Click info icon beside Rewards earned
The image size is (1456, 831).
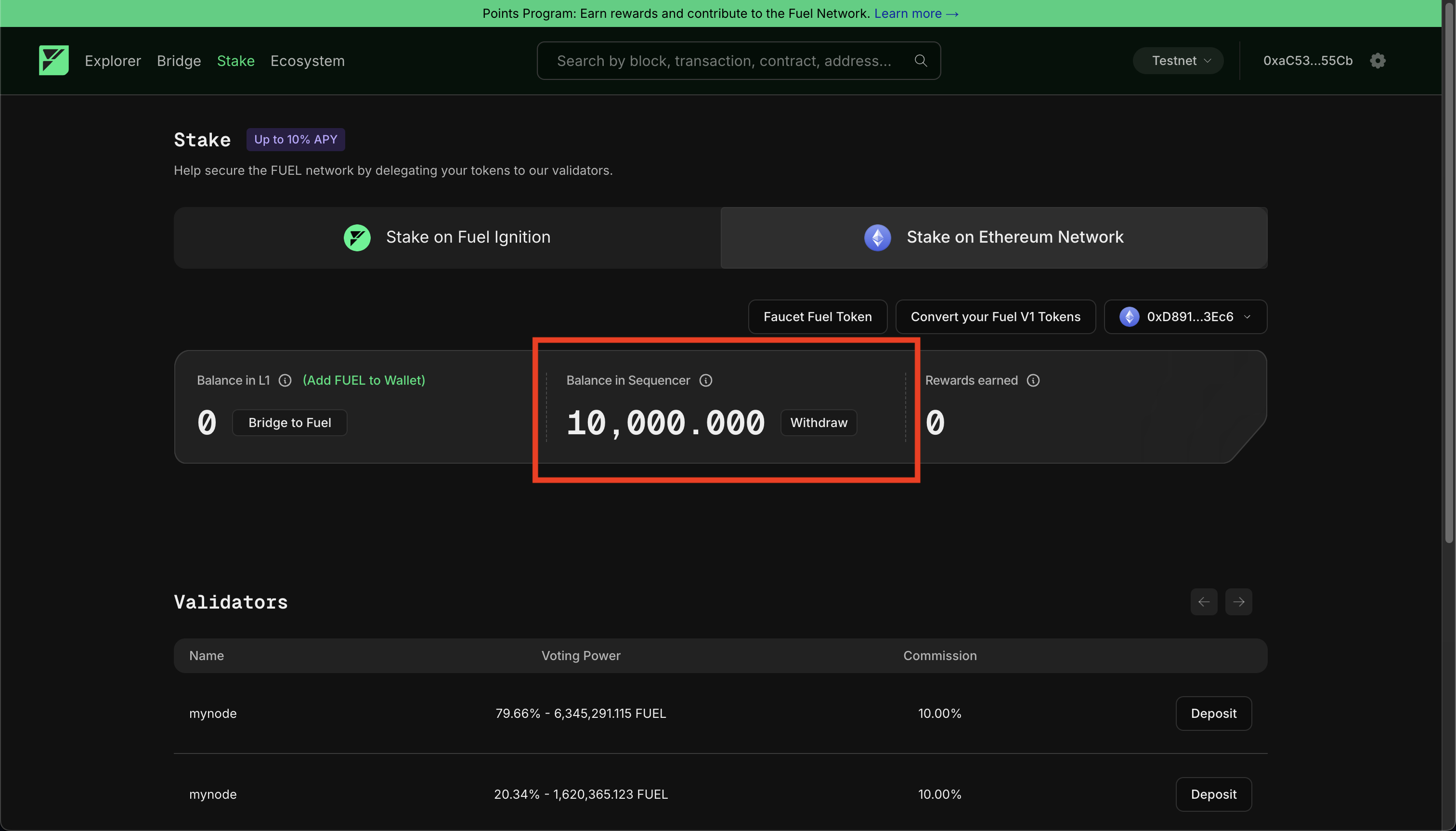coord(1032,380)
